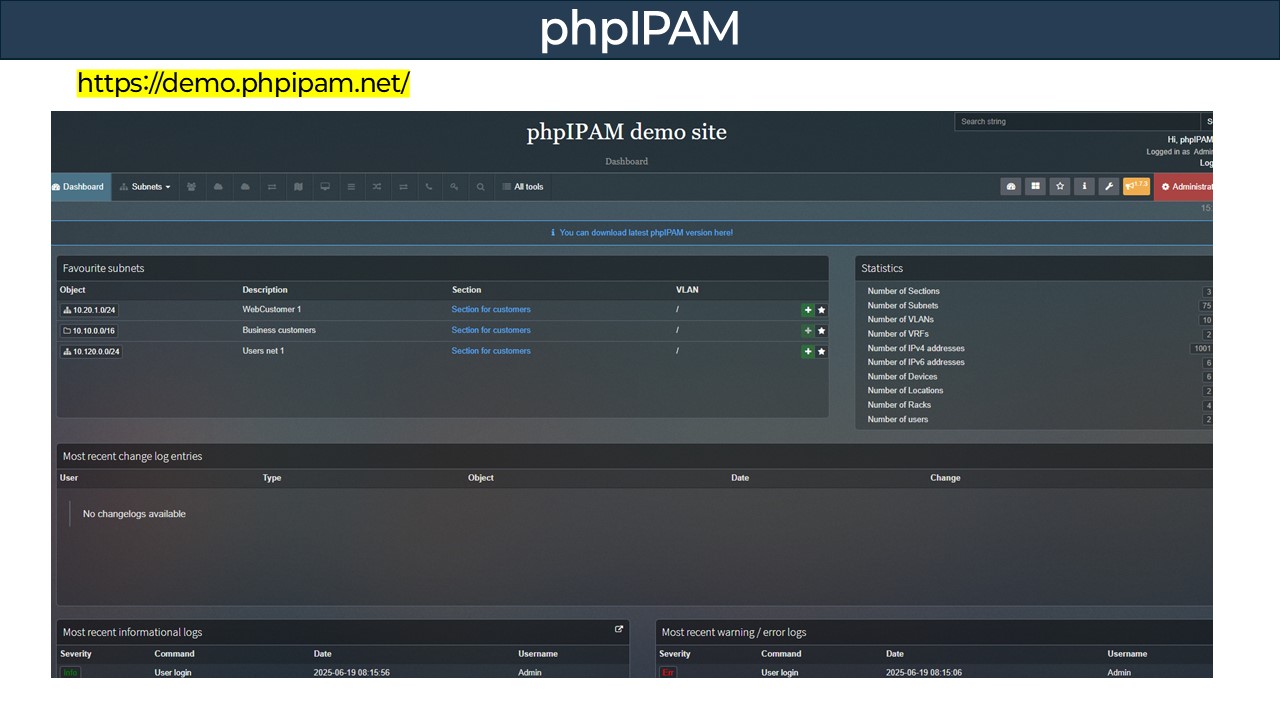Click the 'phpIPAM demo site' heading
Screen dimensions: 1280x720
coord(627,132)
